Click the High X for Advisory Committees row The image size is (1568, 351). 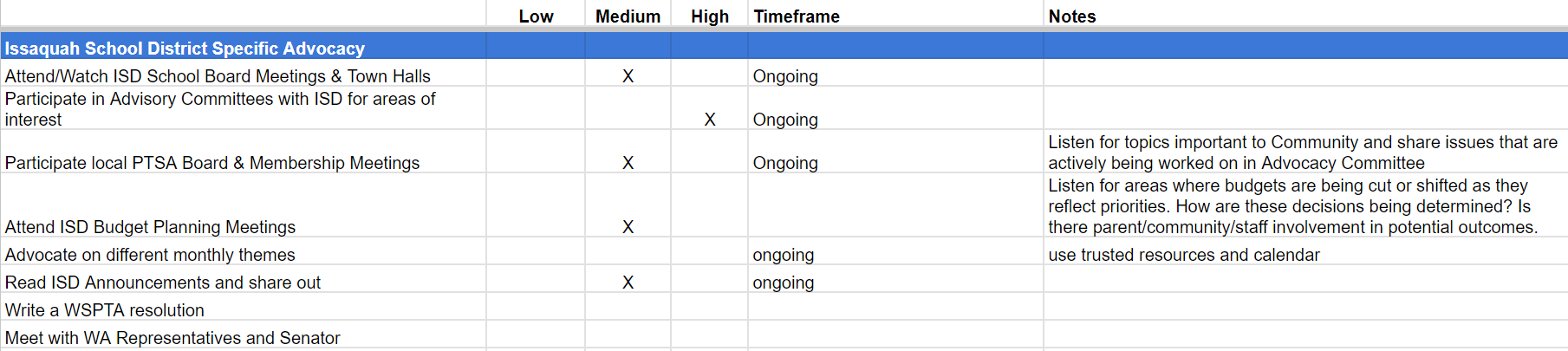tap(710, 120)
